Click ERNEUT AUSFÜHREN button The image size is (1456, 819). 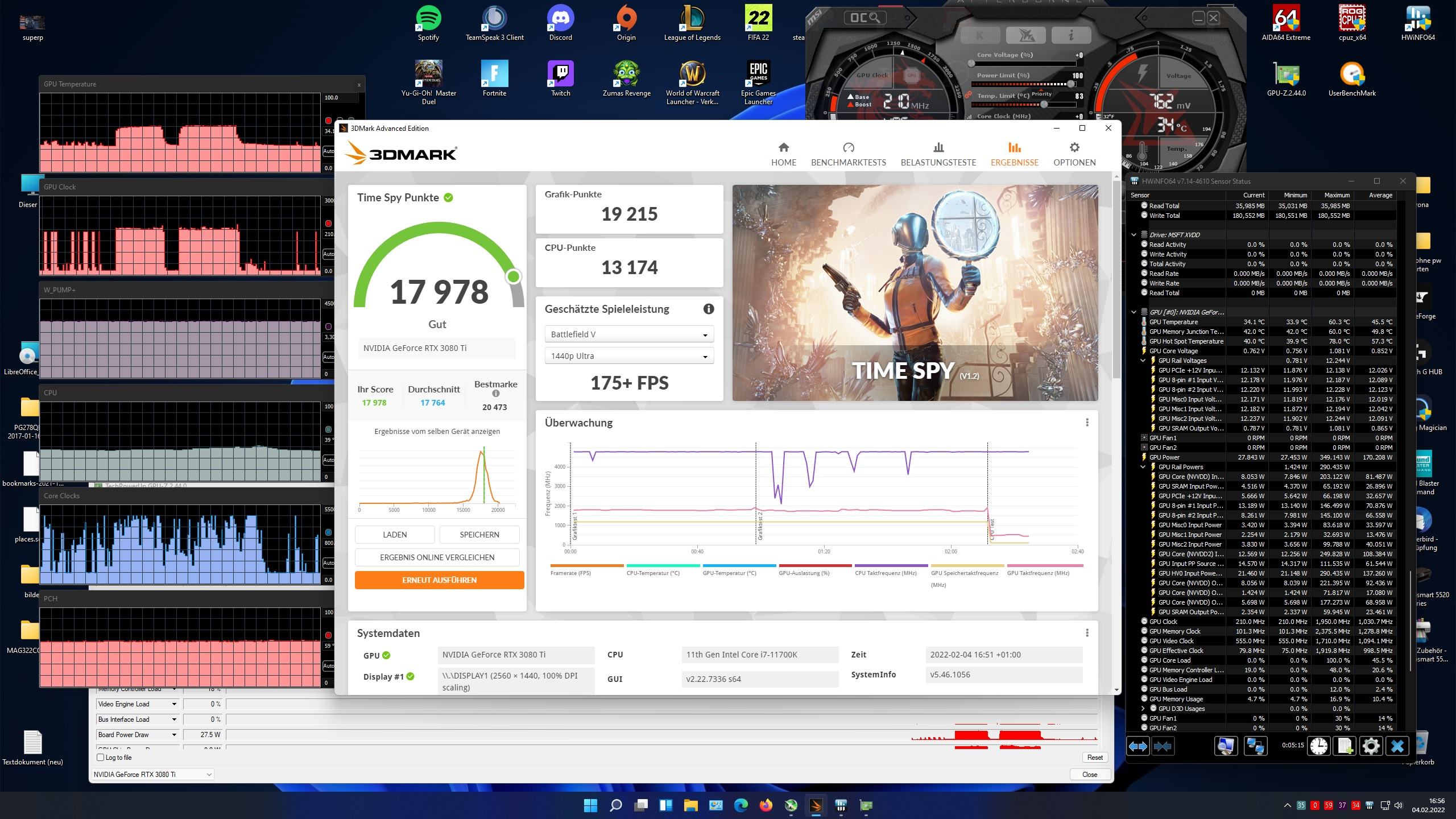439,580
